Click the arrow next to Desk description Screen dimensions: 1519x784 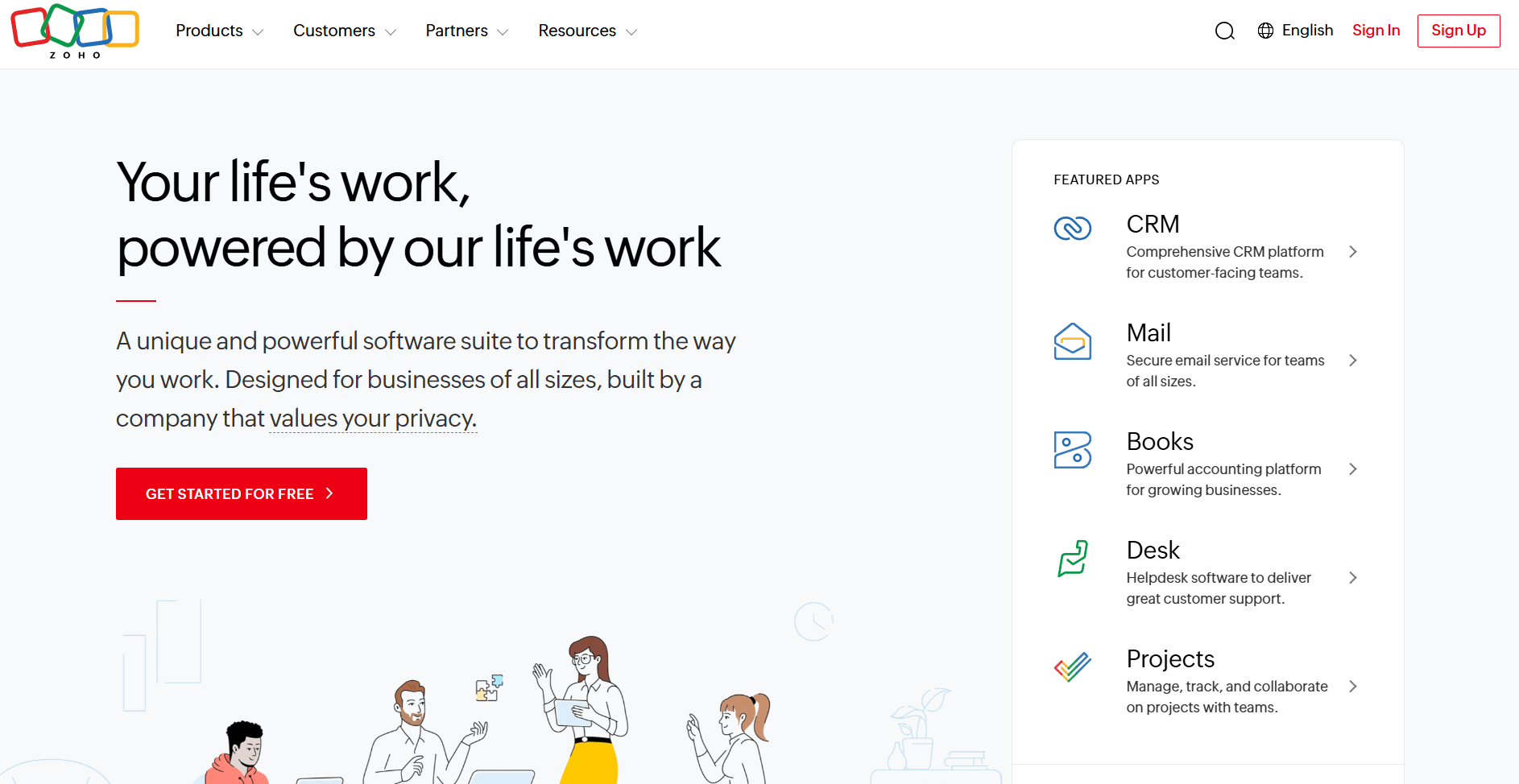click(1352, 578)
